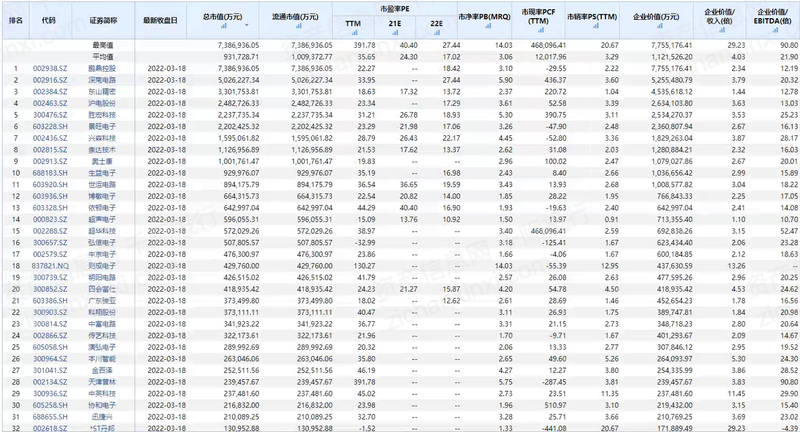Click chart icon under 21E column header

pos(395,32)
